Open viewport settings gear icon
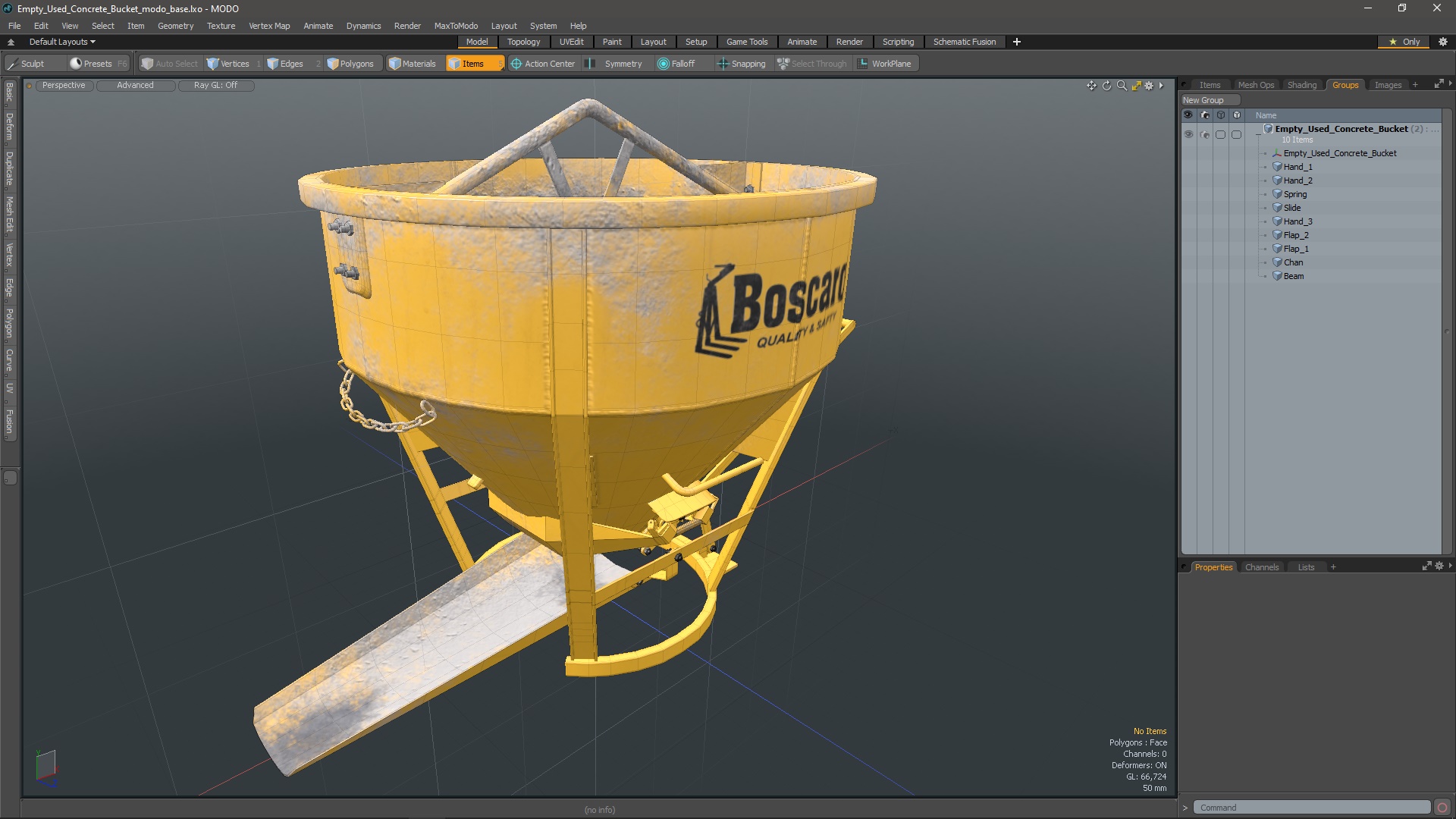The height and width of the screenshot is (819, 1456). click(x=1149, y=86)
